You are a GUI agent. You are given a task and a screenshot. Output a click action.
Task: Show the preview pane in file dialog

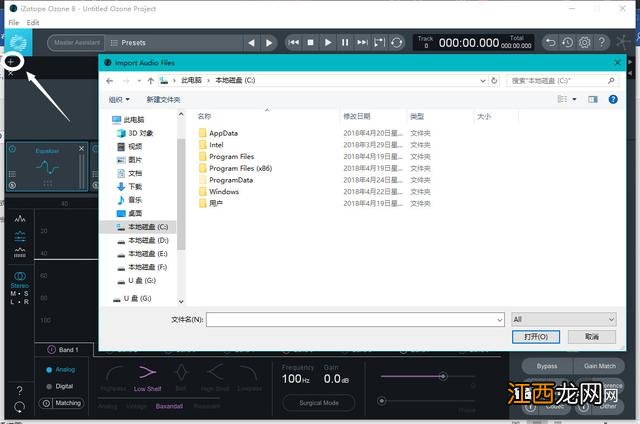tap(593, 100)
